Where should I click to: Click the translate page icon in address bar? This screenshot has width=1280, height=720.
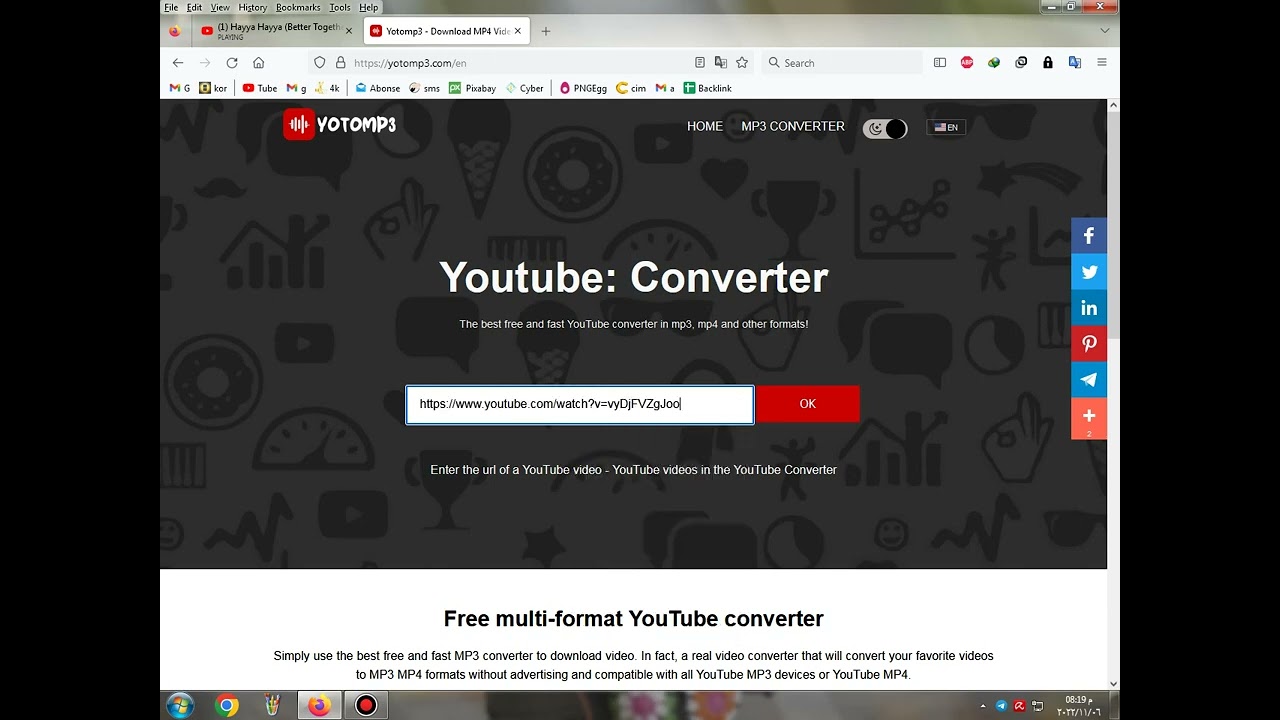click(721, 62)
